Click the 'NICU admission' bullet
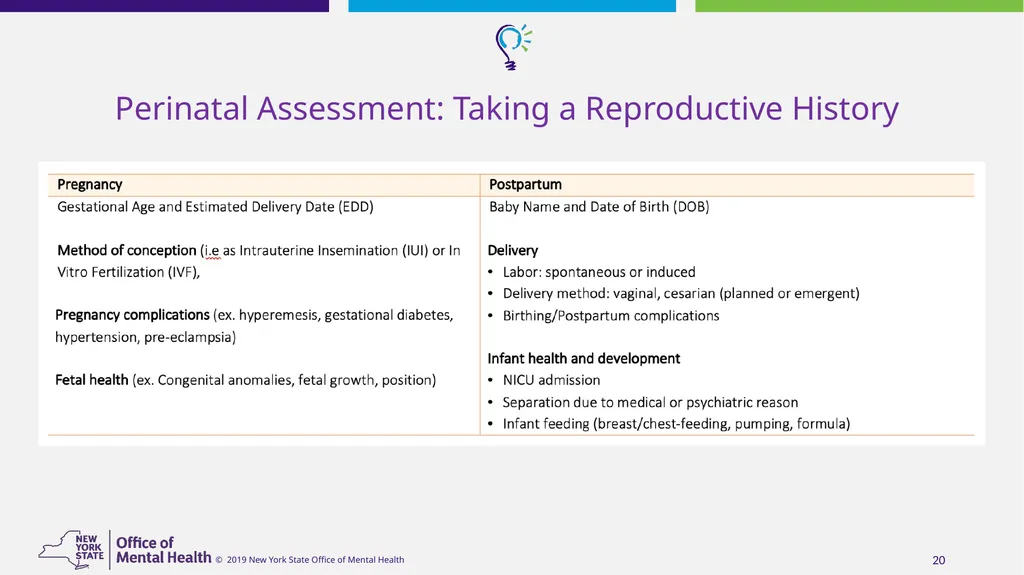The width and height of the screenshot is (1024, 575). click(551, 380)
